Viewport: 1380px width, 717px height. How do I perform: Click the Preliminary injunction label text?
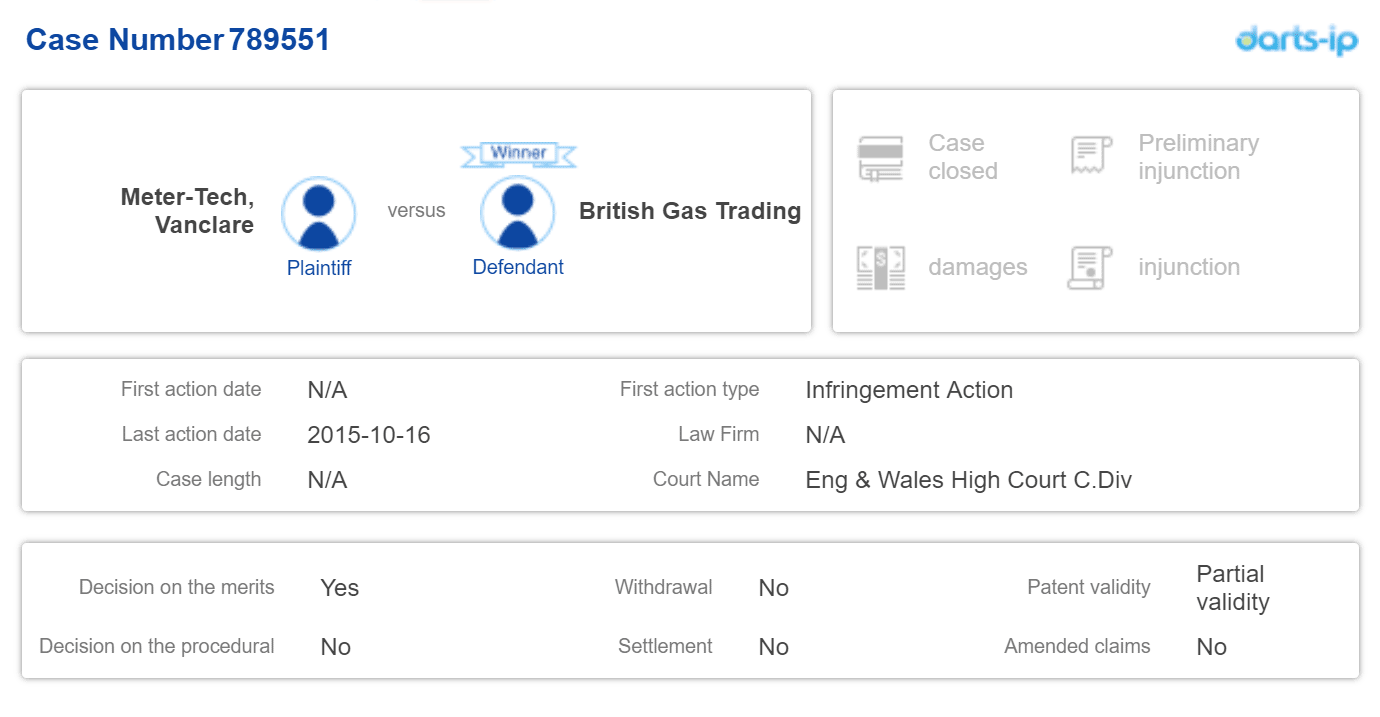pos(1198,157)
